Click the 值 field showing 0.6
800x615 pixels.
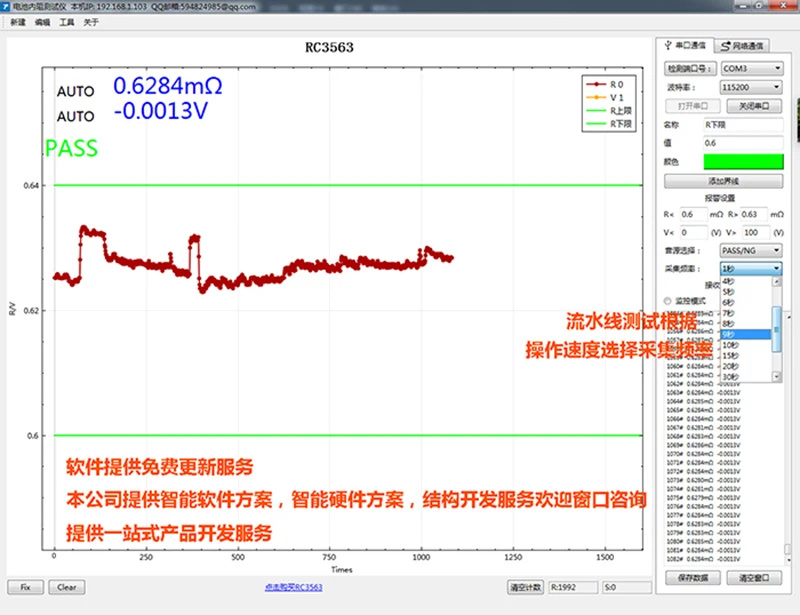pos(743,143)
